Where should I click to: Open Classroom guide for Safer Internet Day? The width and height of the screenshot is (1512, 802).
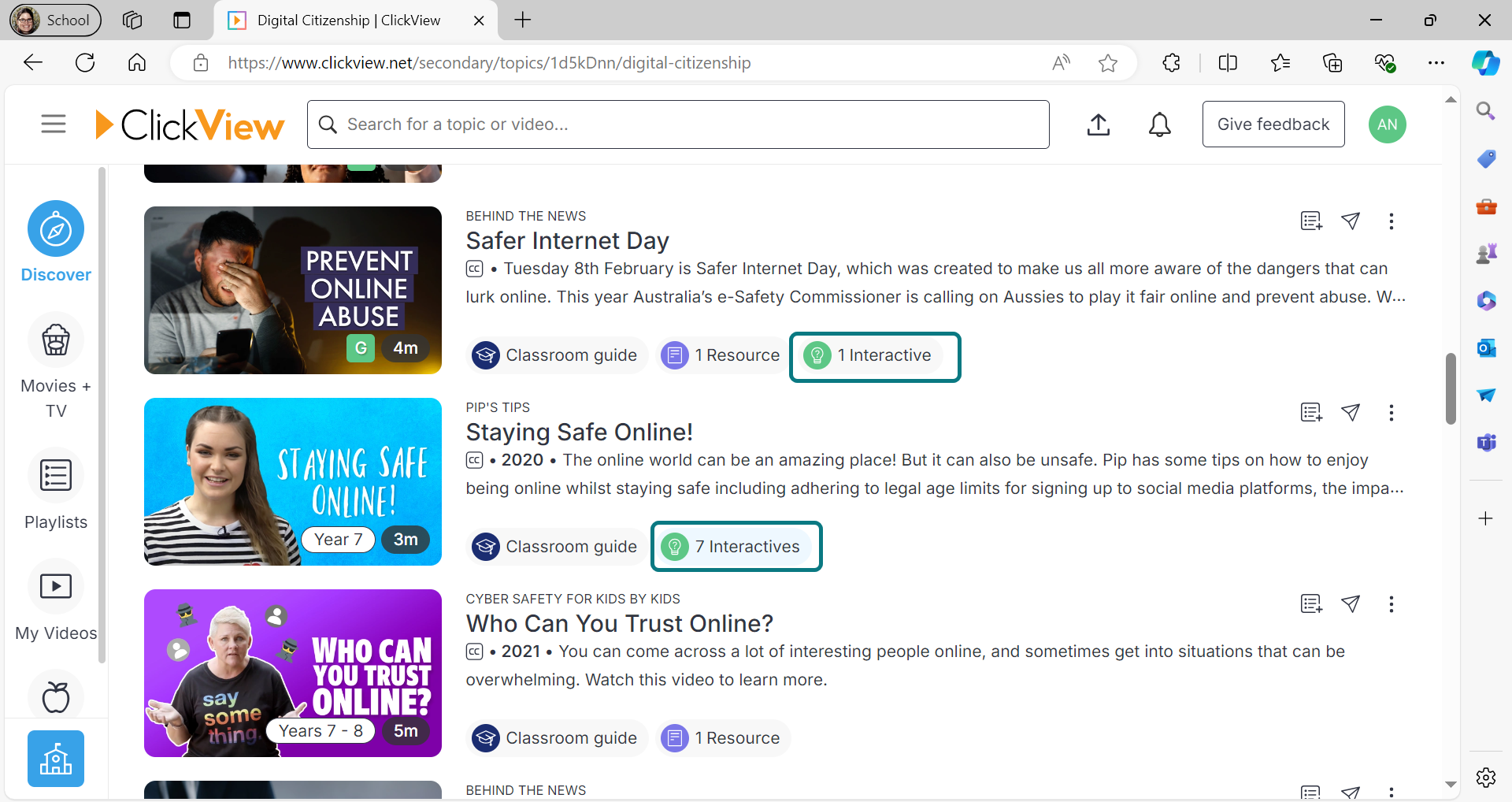coord(557,355)
